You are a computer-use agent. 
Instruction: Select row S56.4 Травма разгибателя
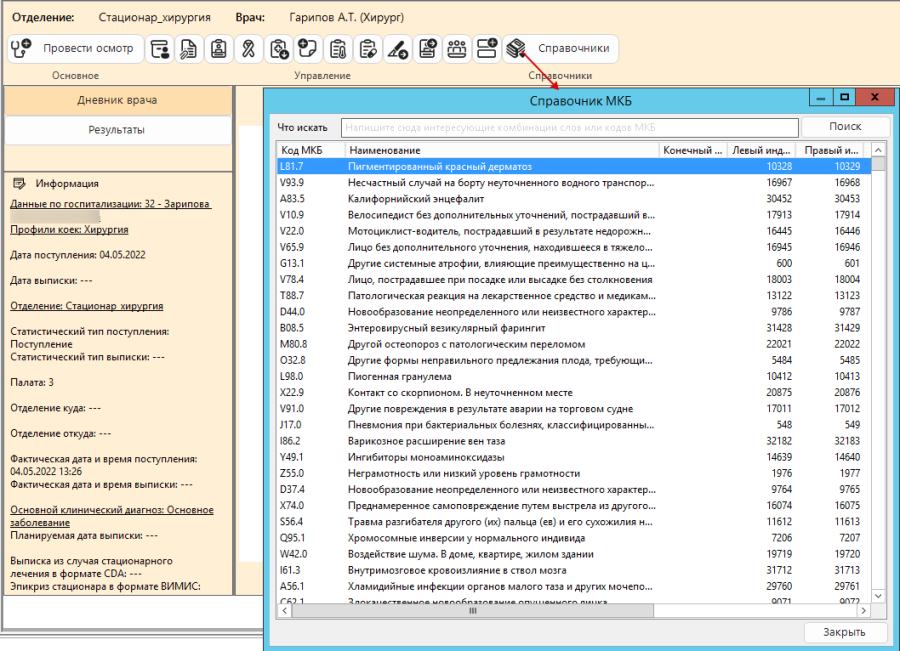pos(574,522)
